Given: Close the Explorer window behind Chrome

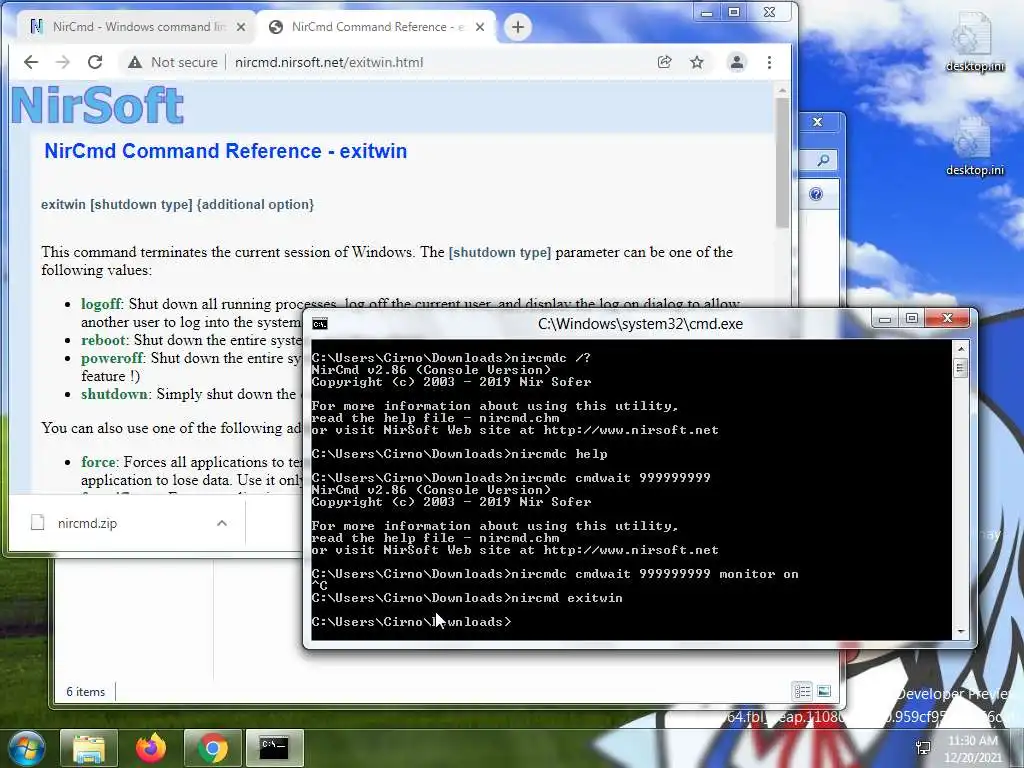Looking at the screenshot, I should [818, 122].
